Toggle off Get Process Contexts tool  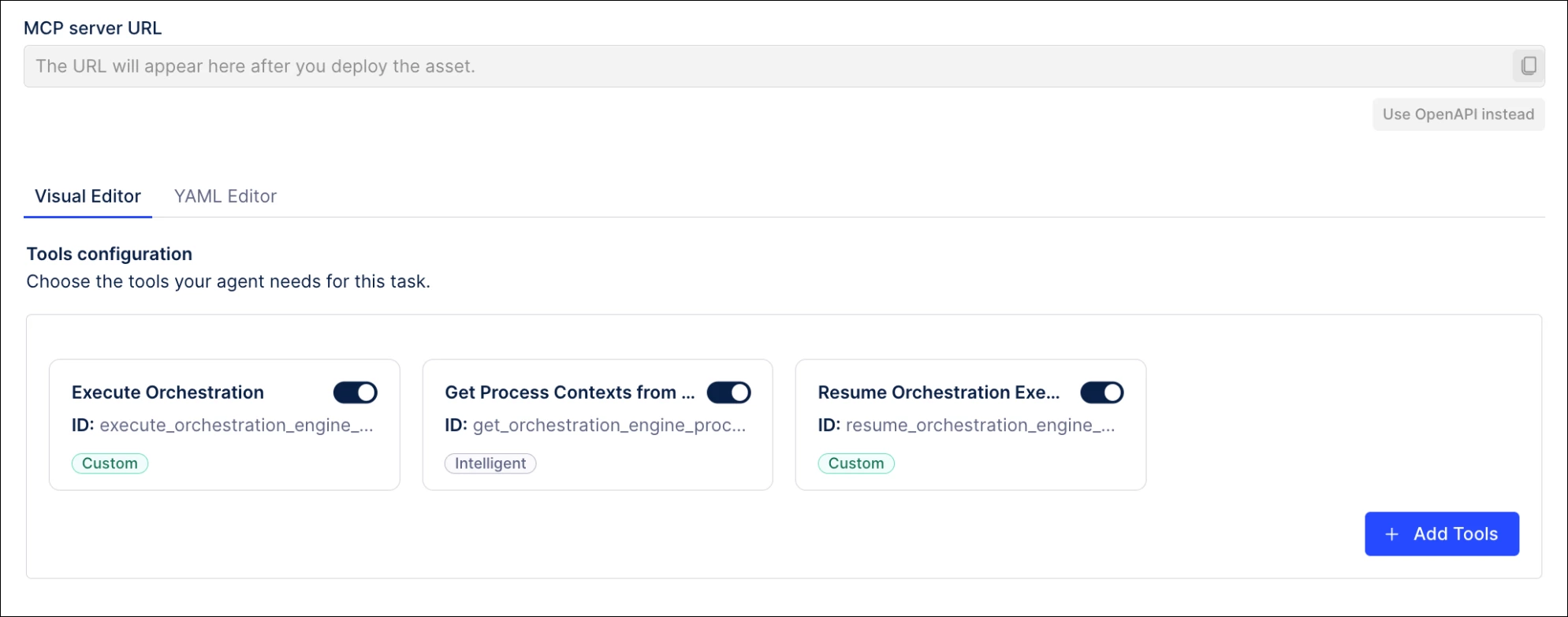[728, 392]
